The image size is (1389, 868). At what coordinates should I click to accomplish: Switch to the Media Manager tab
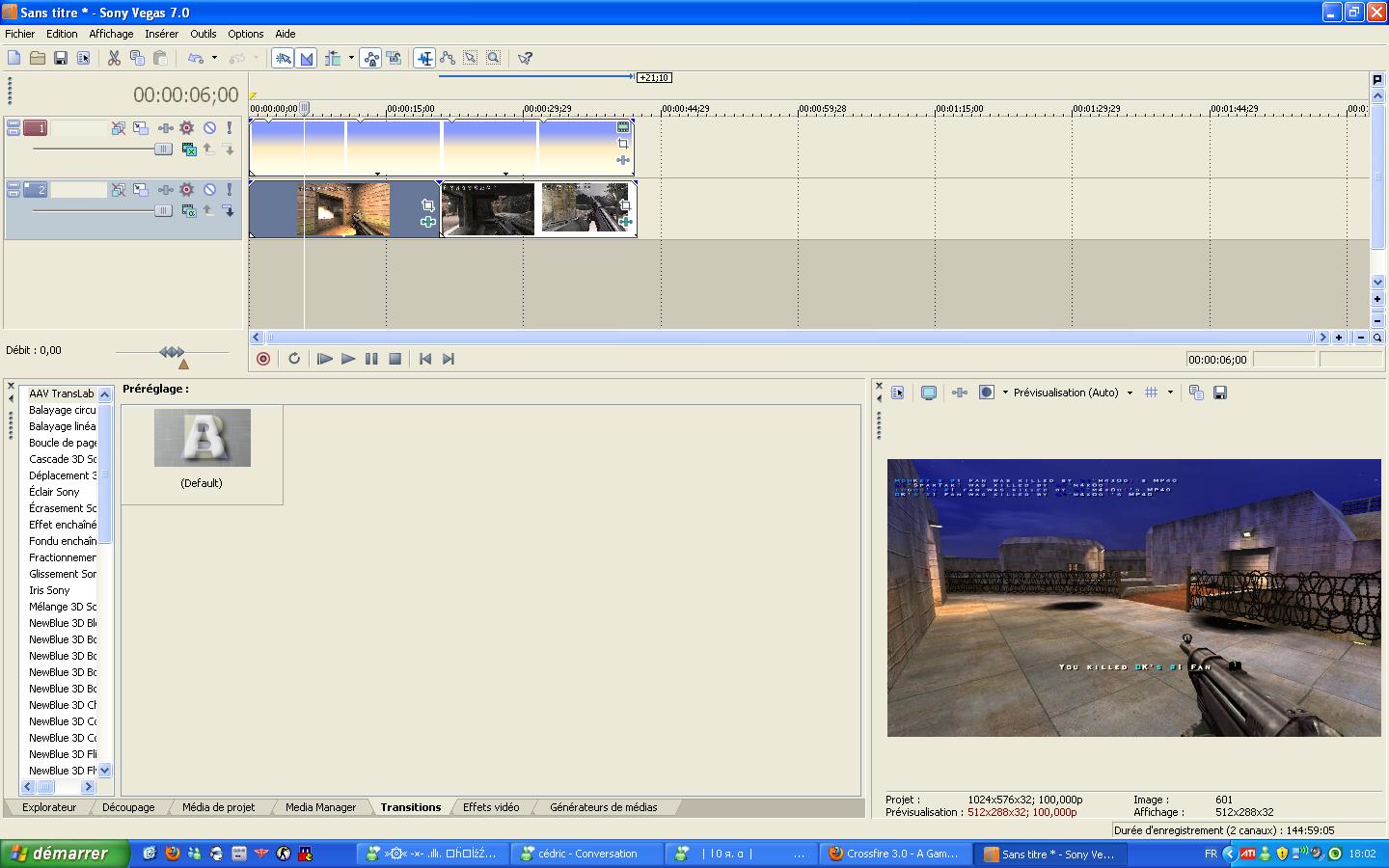point(320,807)
